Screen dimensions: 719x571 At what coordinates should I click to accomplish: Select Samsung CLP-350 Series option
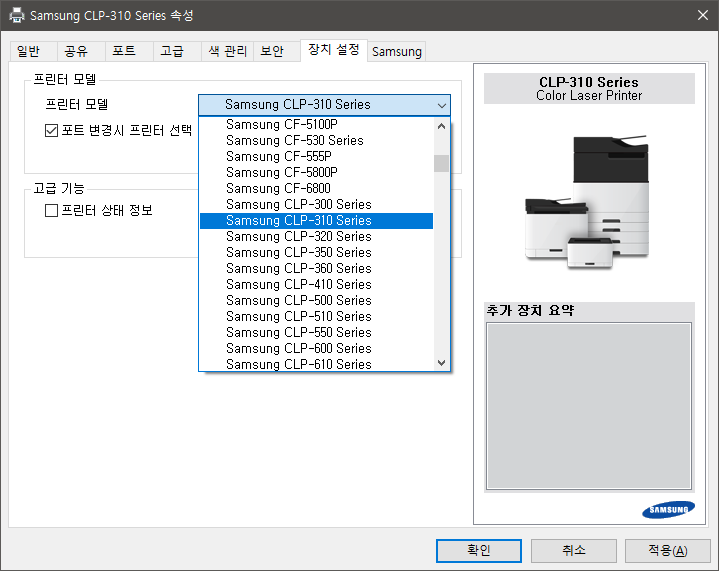click(x=316, y=253)
